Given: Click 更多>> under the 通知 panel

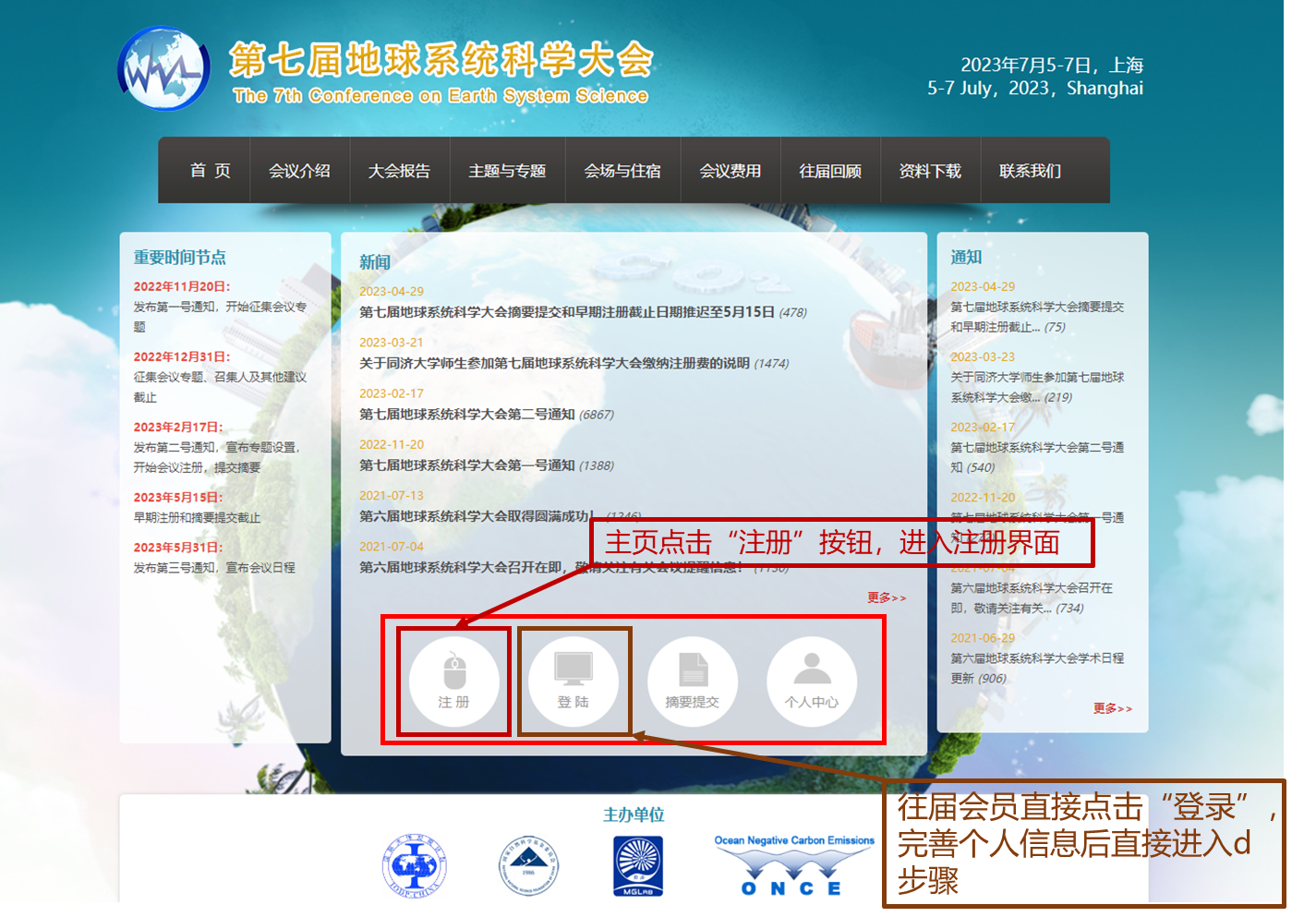Looking at the screenshot, I should click(1113, 708).
